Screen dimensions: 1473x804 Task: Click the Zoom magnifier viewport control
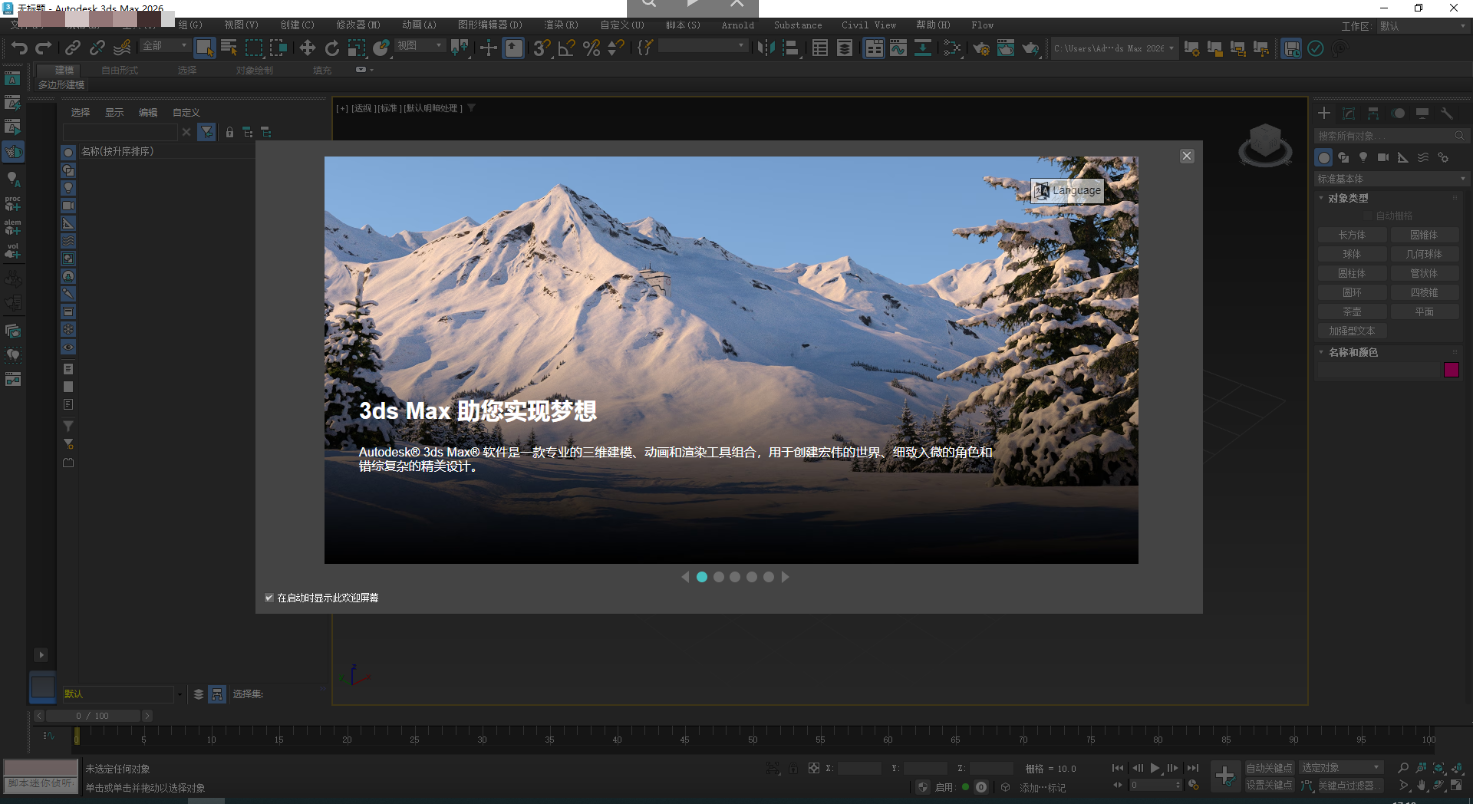coord(1403,768)
